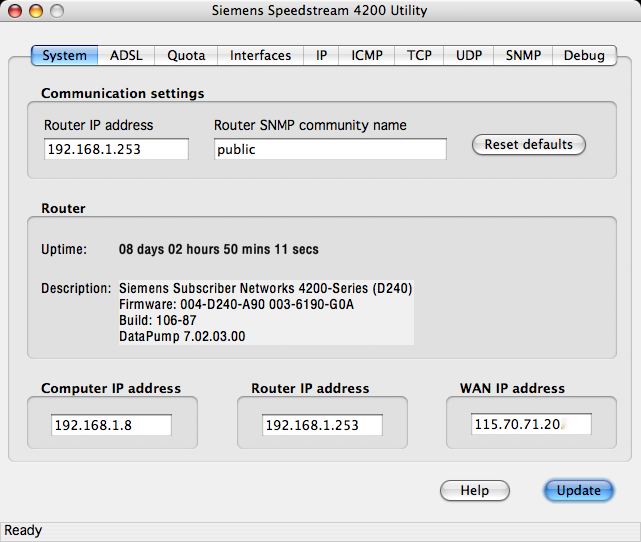Click the Help button
This screenshot has height=542, width=641.
[475, 490]
